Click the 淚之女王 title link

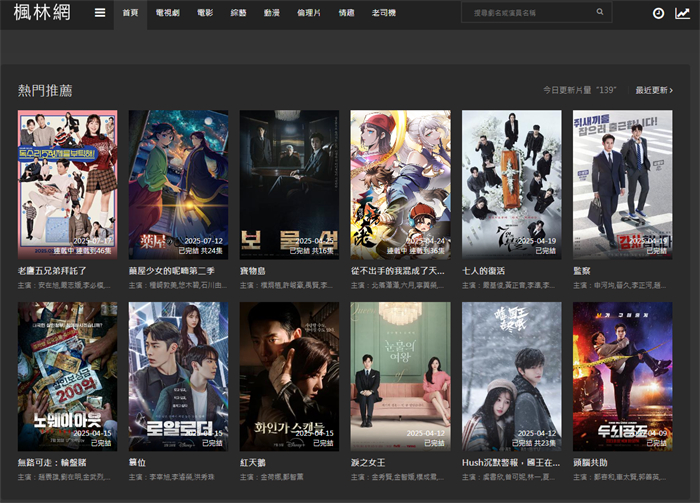click(368, 463)
